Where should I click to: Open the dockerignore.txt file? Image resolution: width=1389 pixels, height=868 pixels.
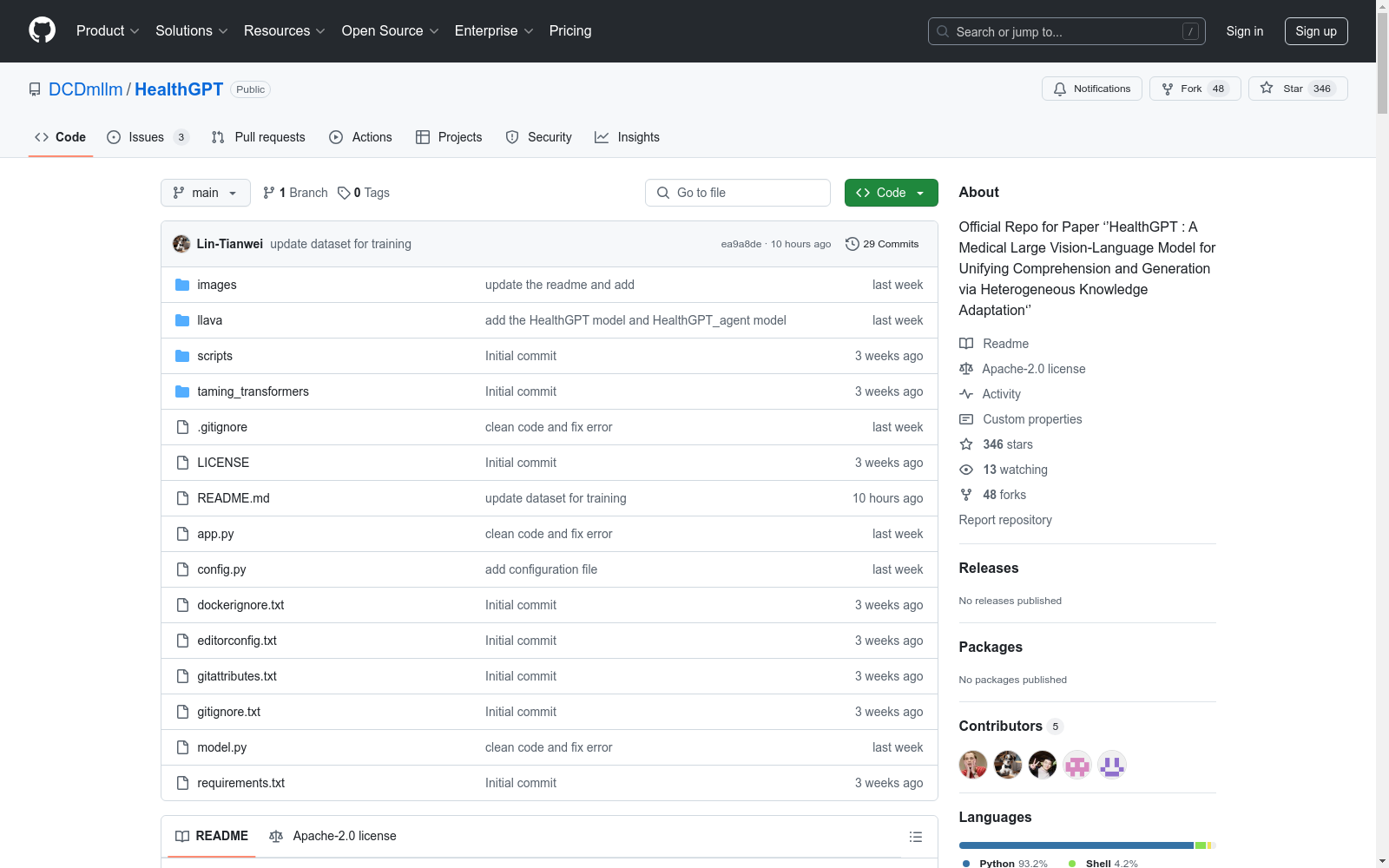[x=240, y=605]
